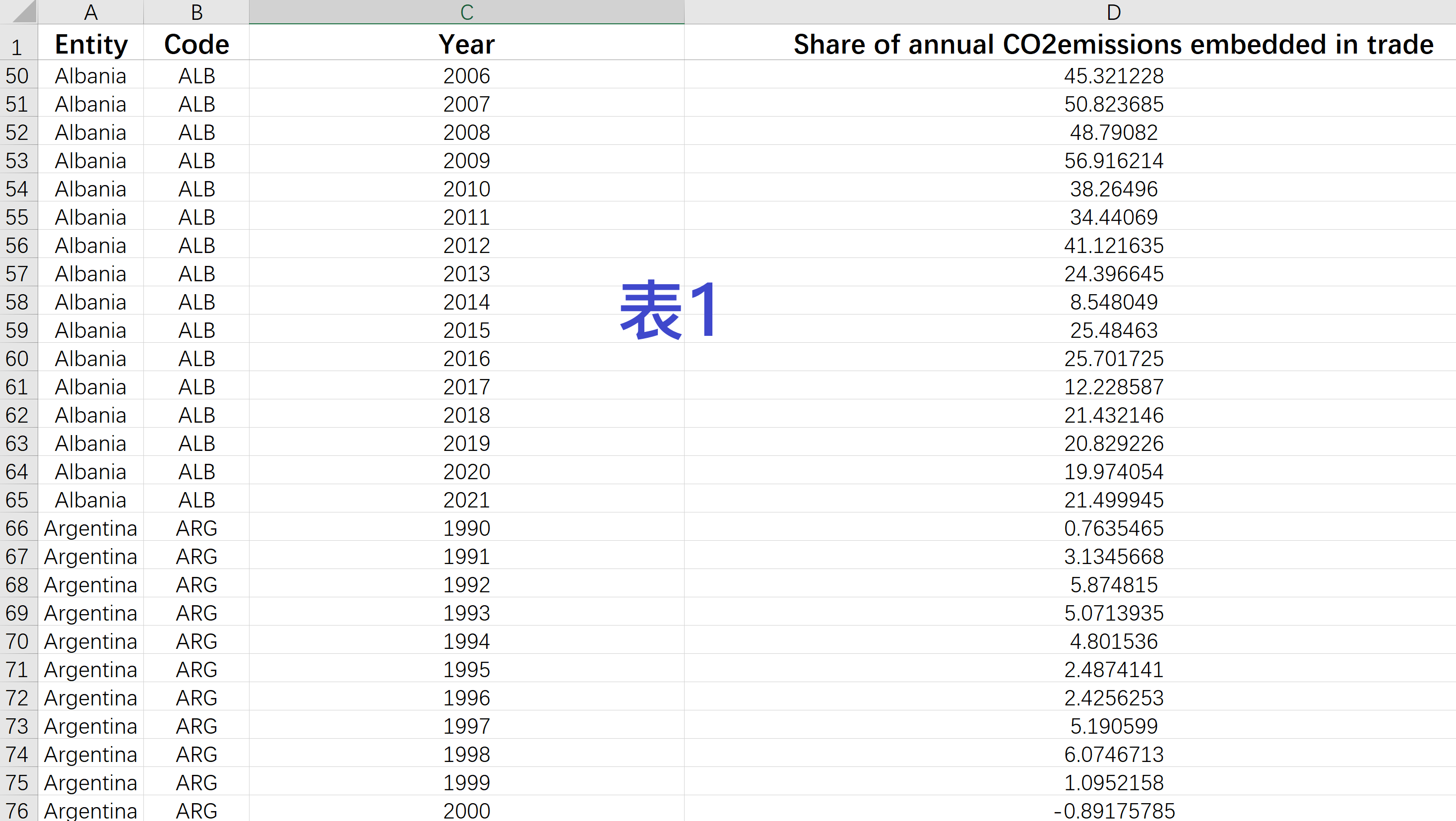Image resolution: width=1456 pixels, height=821 pixels.
Task: Click the Entity header cell
Action: [91, 44]
